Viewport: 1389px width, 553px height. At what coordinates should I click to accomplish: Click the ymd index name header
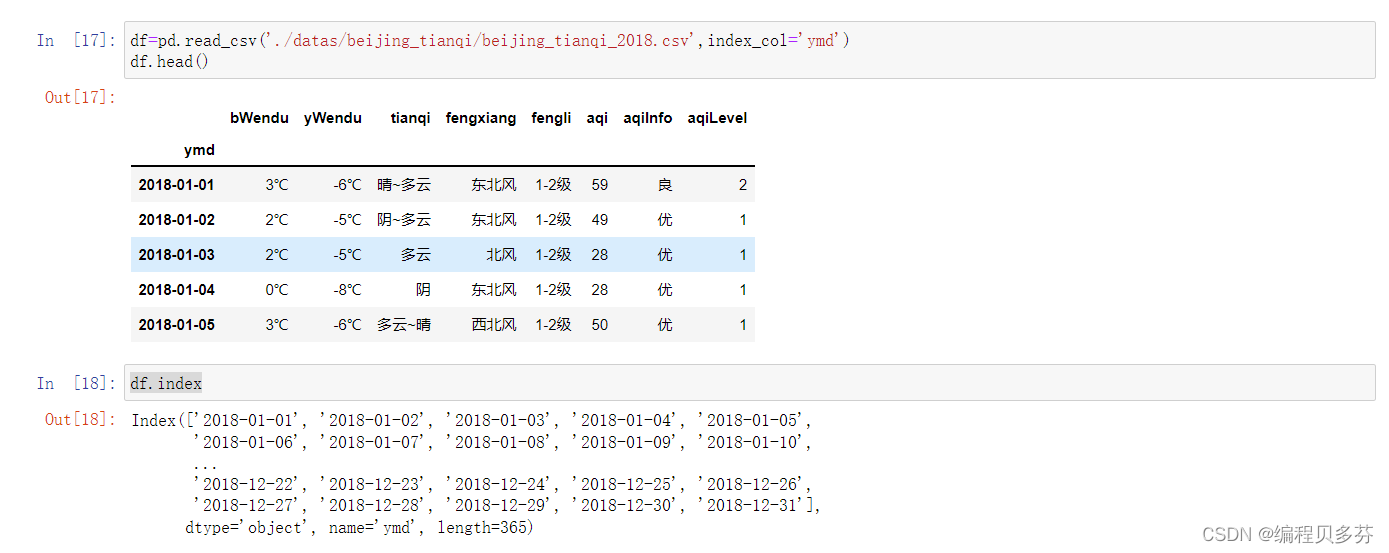pyautogui.click(x=199, y=150)
